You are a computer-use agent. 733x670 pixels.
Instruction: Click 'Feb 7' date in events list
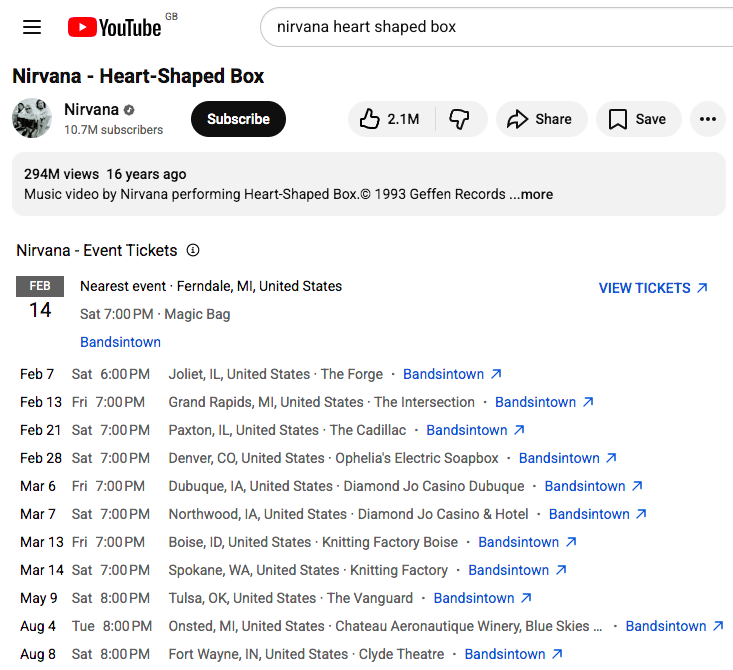pyautogui.click(x=37, y=374)
